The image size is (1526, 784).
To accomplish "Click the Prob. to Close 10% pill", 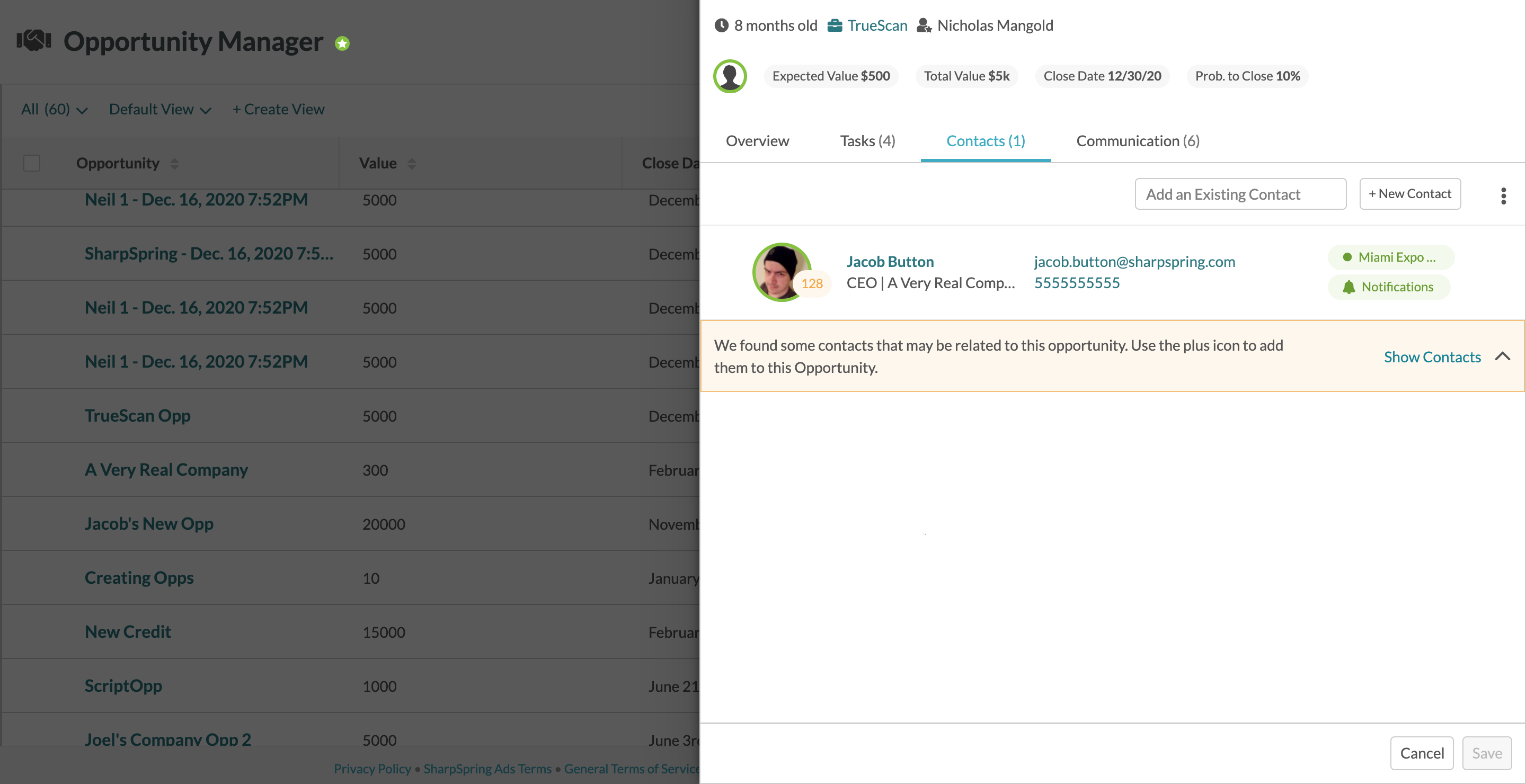I will tap(1247, 76).
